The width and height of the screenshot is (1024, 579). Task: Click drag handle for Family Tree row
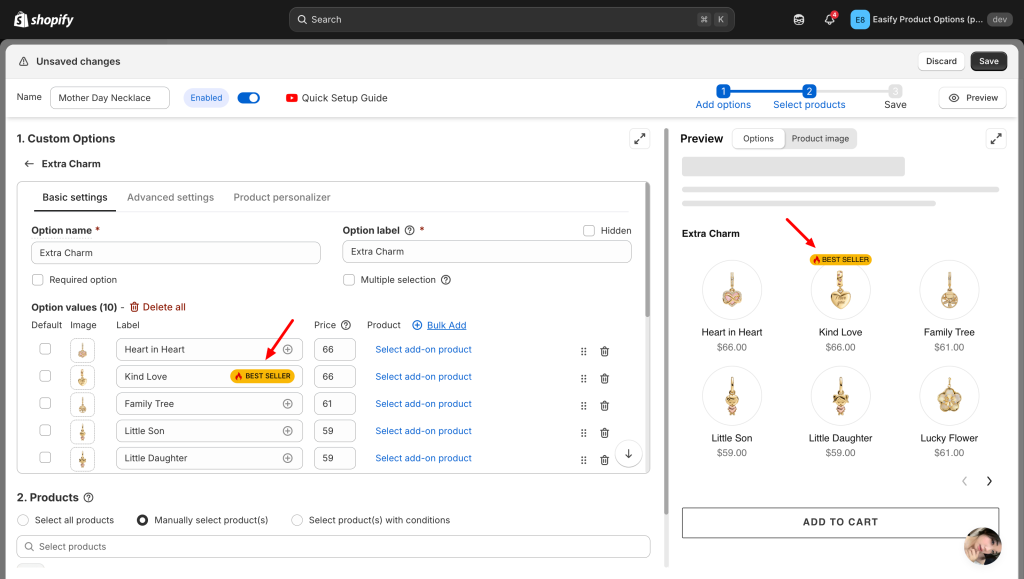pyautogui.click(x=583, y=405)
